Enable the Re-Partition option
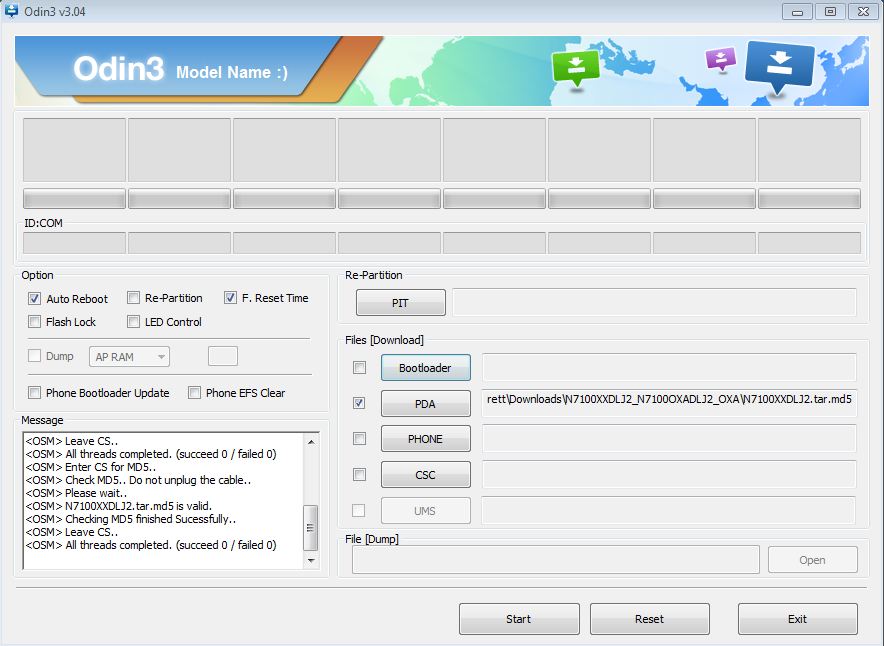884x646 pixels. point(133,298)
